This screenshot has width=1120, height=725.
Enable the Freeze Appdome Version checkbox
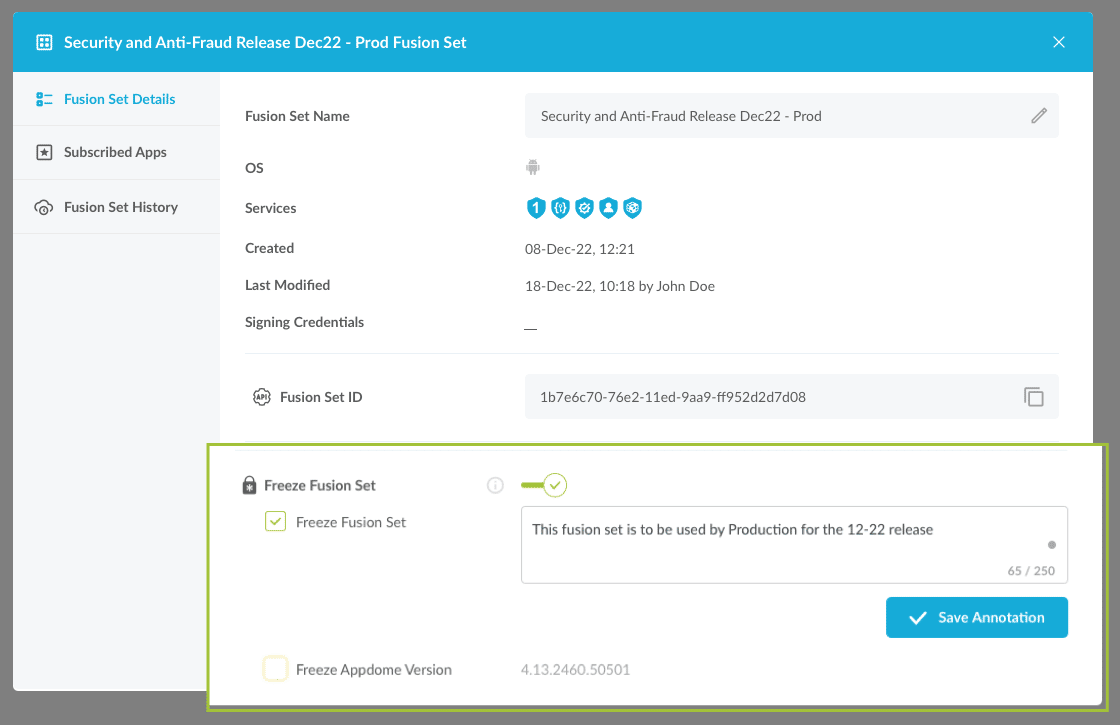[x=275, y=669]
